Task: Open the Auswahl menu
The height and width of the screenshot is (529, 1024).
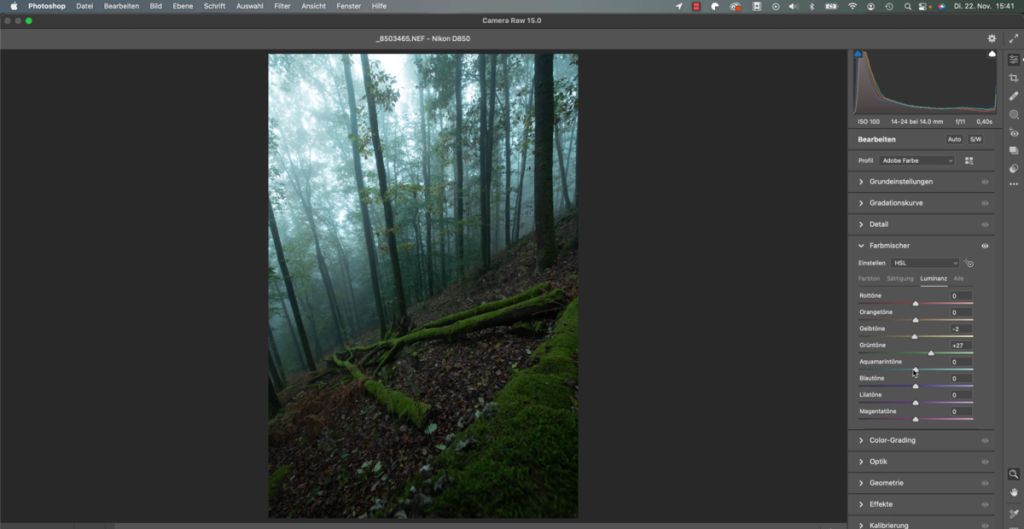Action: coord(249,6)
